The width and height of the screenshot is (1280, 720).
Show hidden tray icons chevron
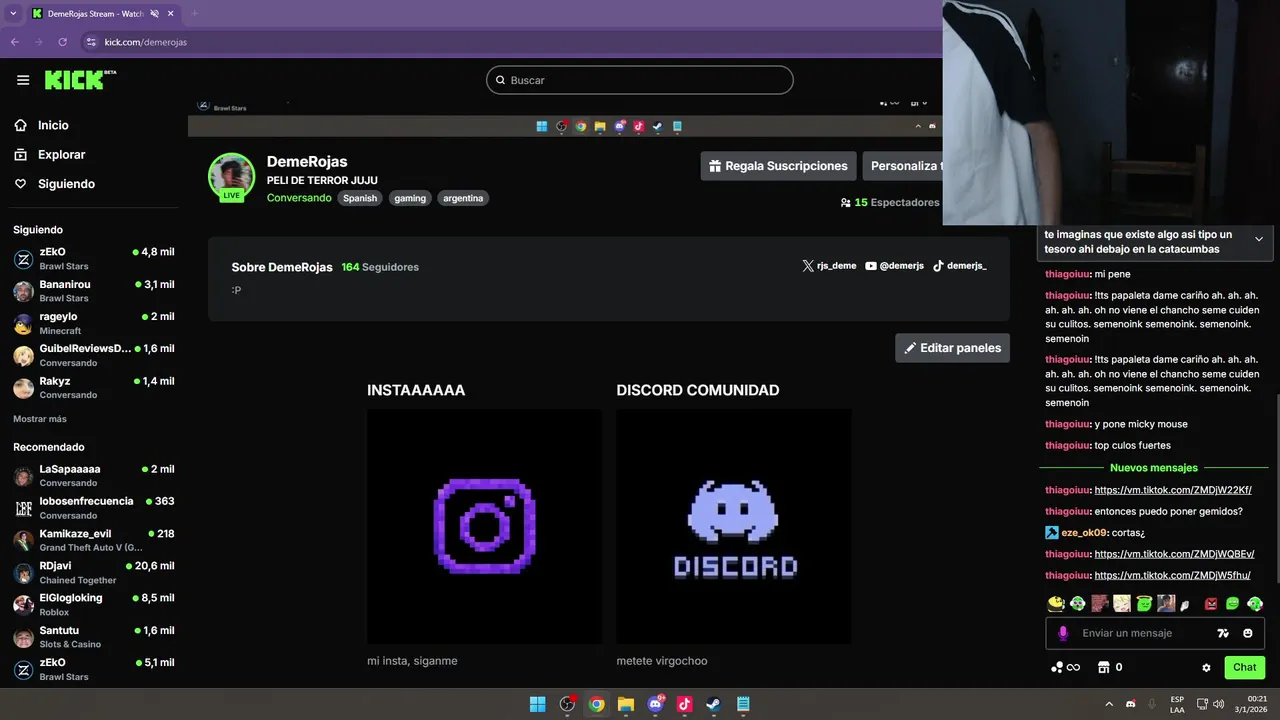(x=1108, y=704)
